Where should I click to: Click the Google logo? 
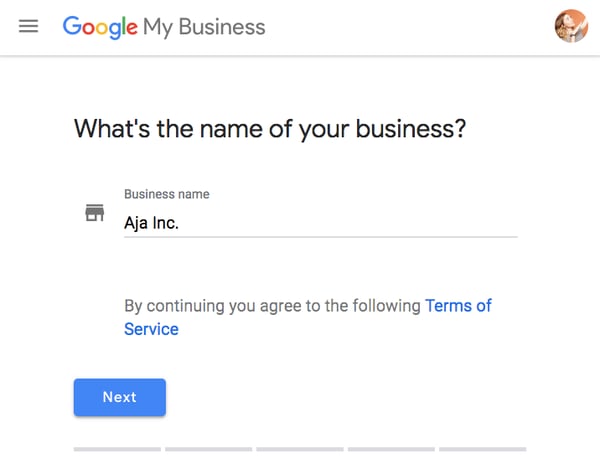pyautogui.click(x=100, y=27)
